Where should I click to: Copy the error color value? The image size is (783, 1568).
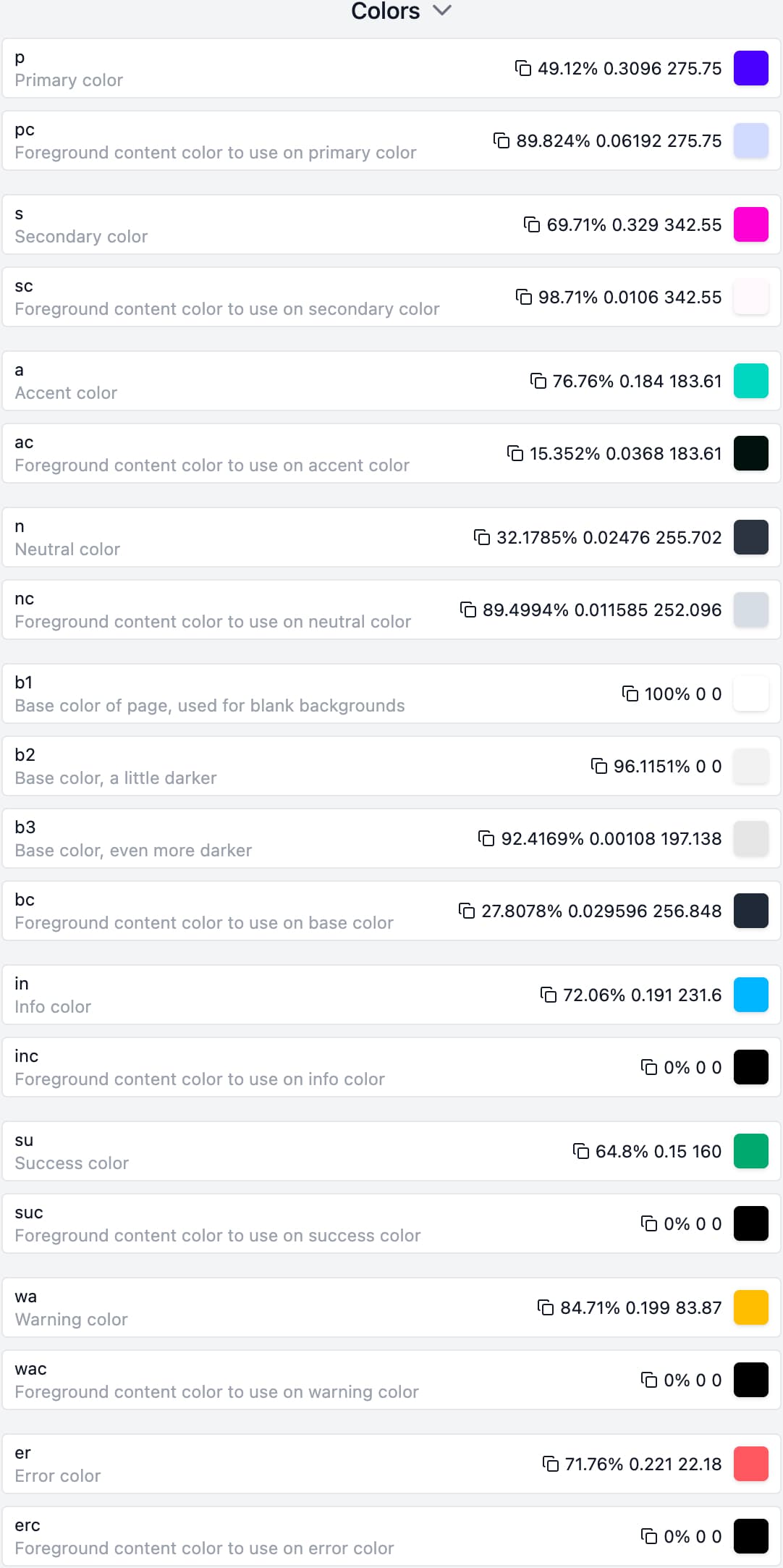click(551, 1464)
